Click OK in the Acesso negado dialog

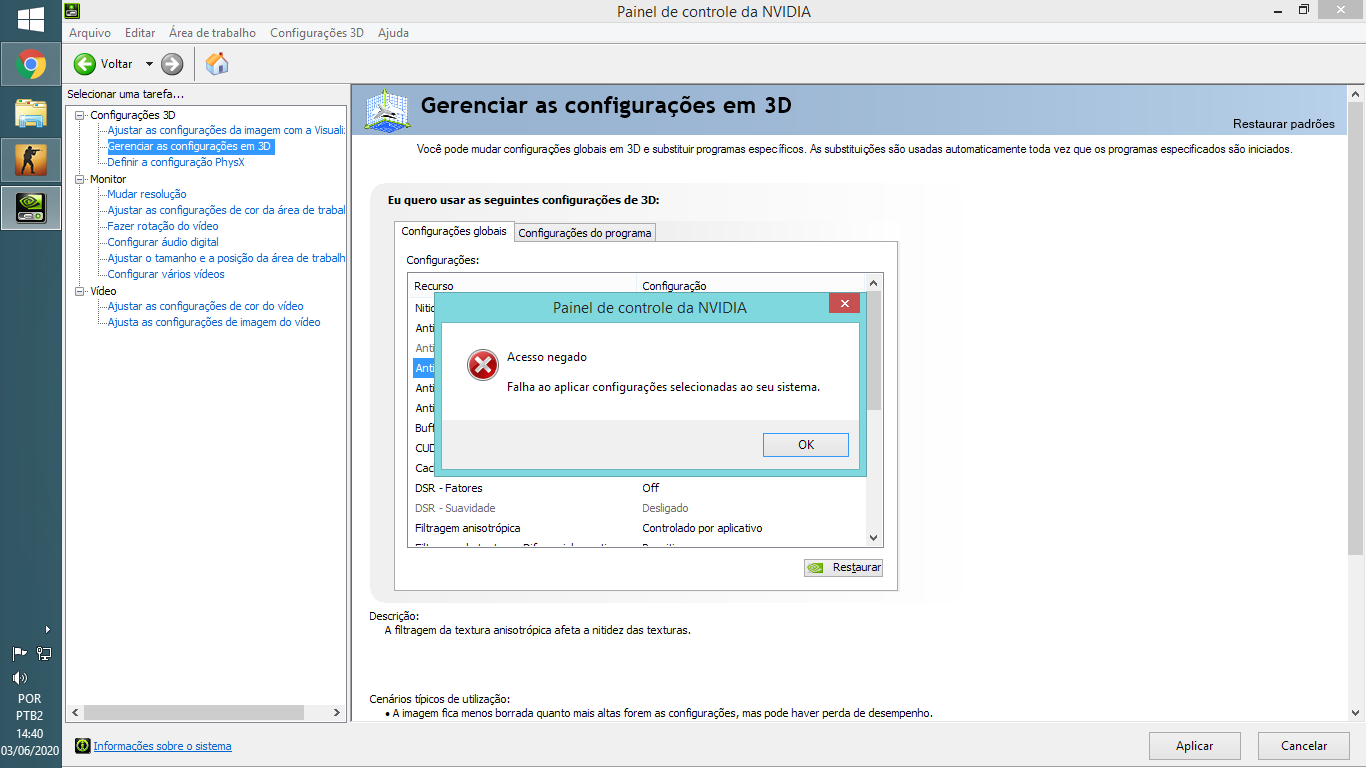pyautogui.click(x=805, y=445)
